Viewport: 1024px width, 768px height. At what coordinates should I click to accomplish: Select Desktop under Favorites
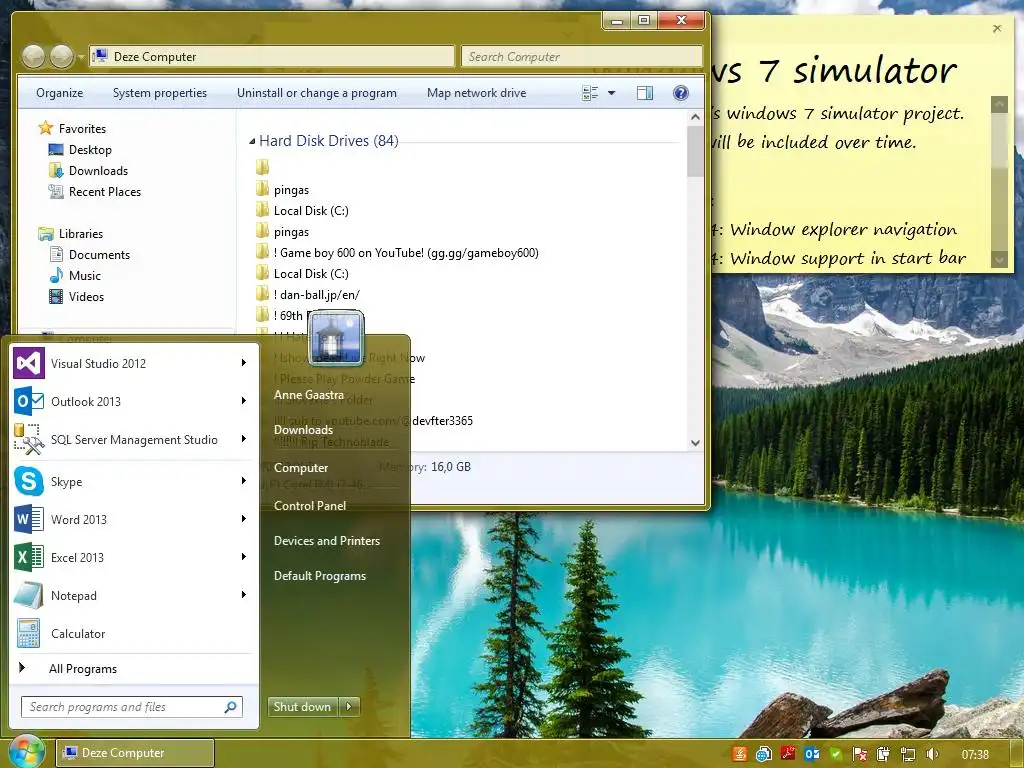[80, 150]
